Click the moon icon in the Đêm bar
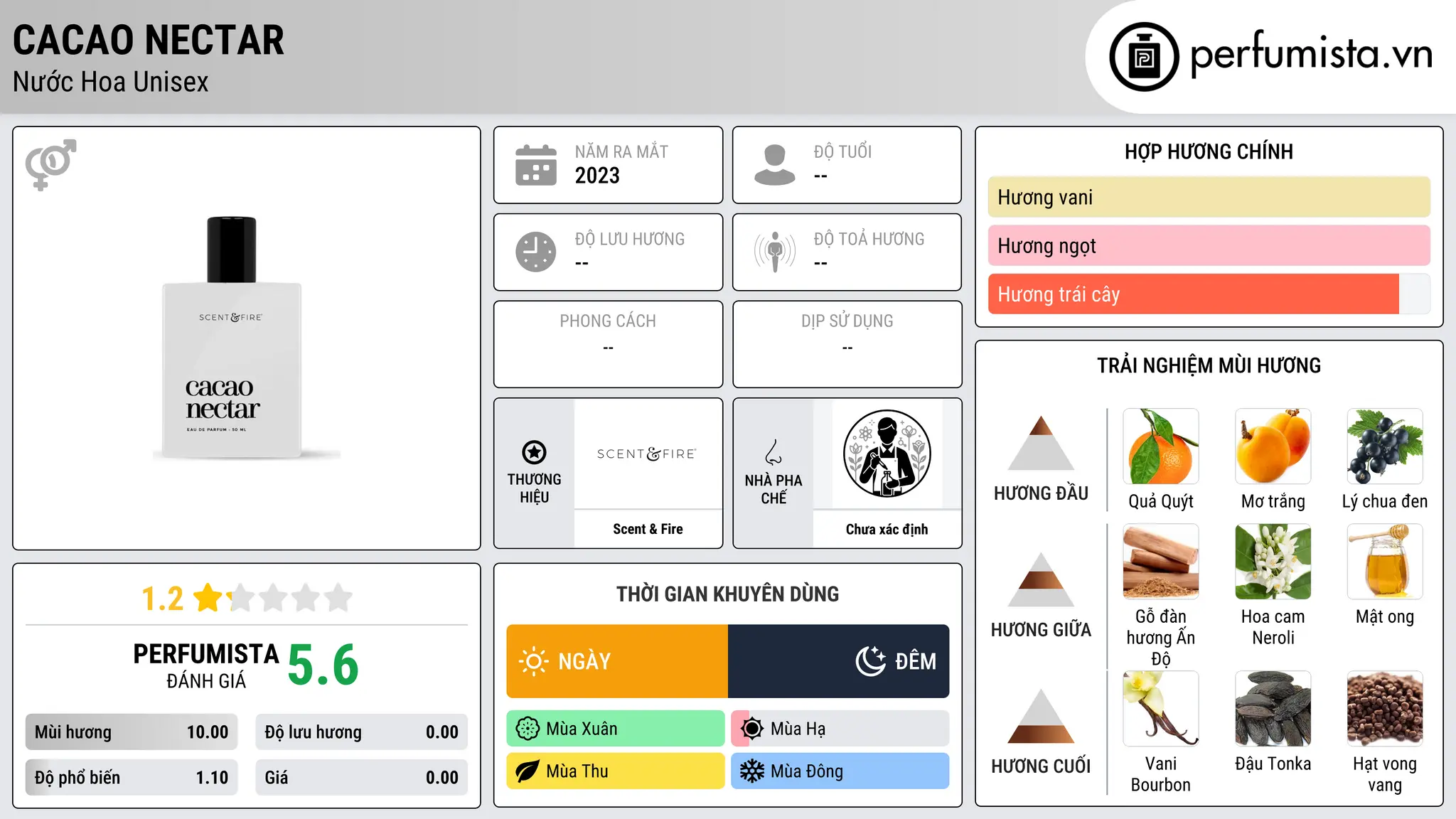The width and height of the screenshot is (1456, 819). 871,661
